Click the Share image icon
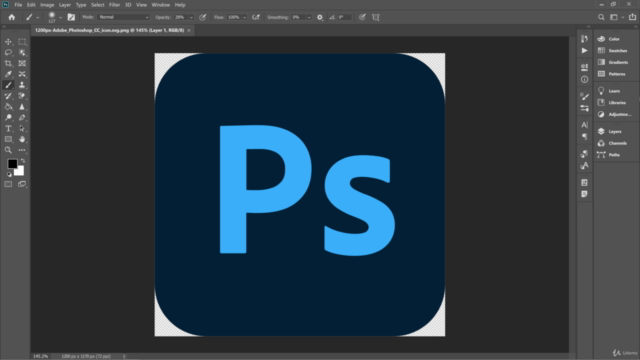Screen dimensions: 640x360 (632, 17)
